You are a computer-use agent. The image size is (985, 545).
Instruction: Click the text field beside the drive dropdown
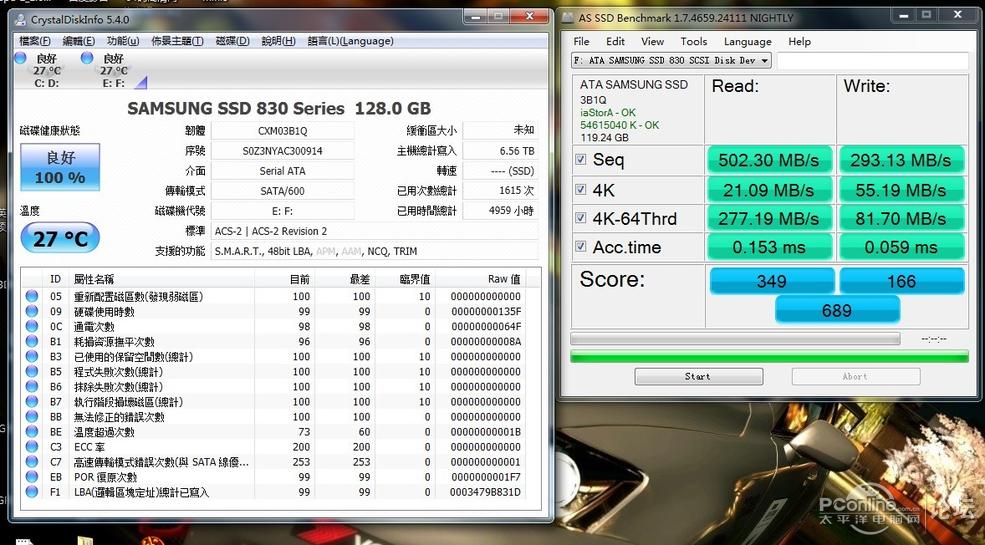(873, 60)
